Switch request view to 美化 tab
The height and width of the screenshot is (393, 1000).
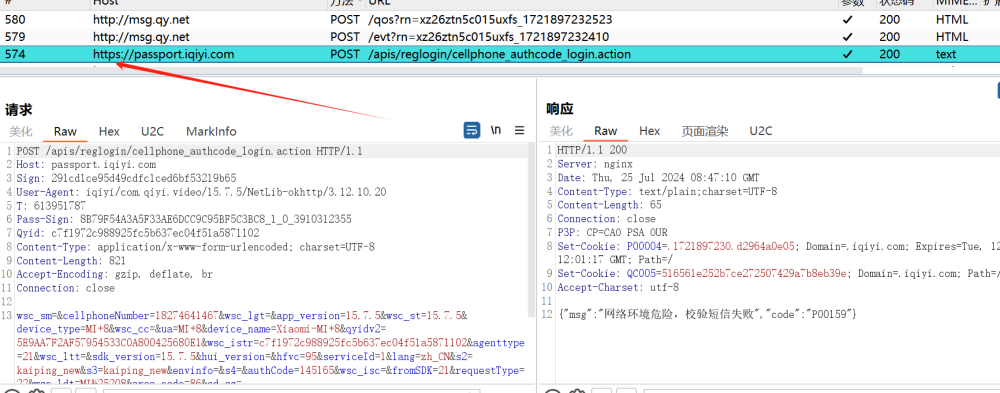[21, 131]
